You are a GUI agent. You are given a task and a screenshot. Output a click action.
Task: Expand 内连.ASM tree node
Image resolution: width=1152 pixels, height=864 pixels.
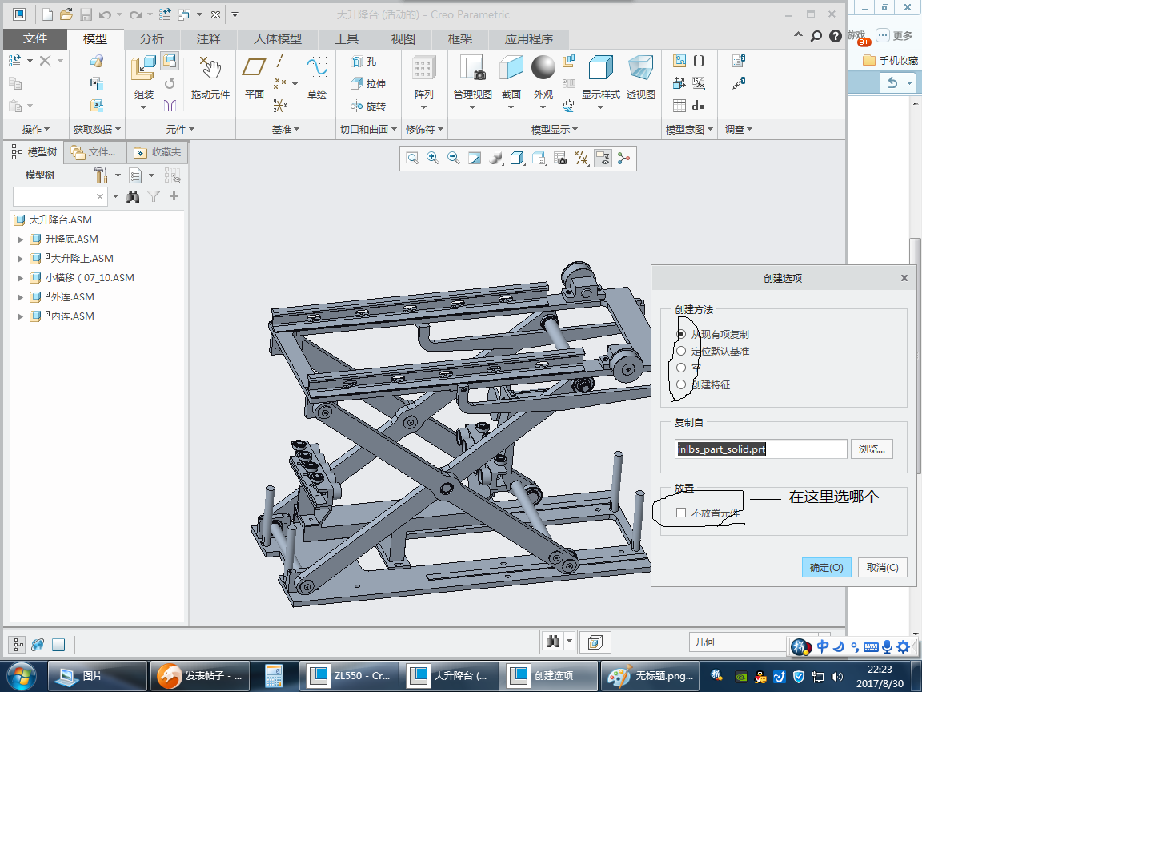point(21,317)
